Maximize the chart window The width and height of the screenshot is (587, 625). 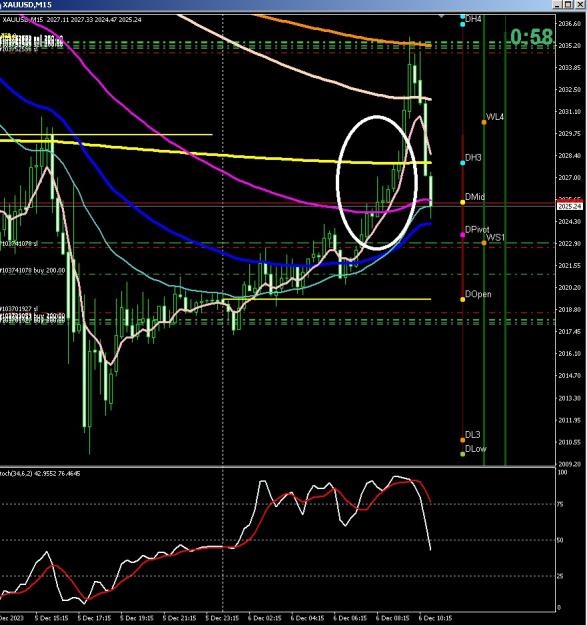(568, 4)
